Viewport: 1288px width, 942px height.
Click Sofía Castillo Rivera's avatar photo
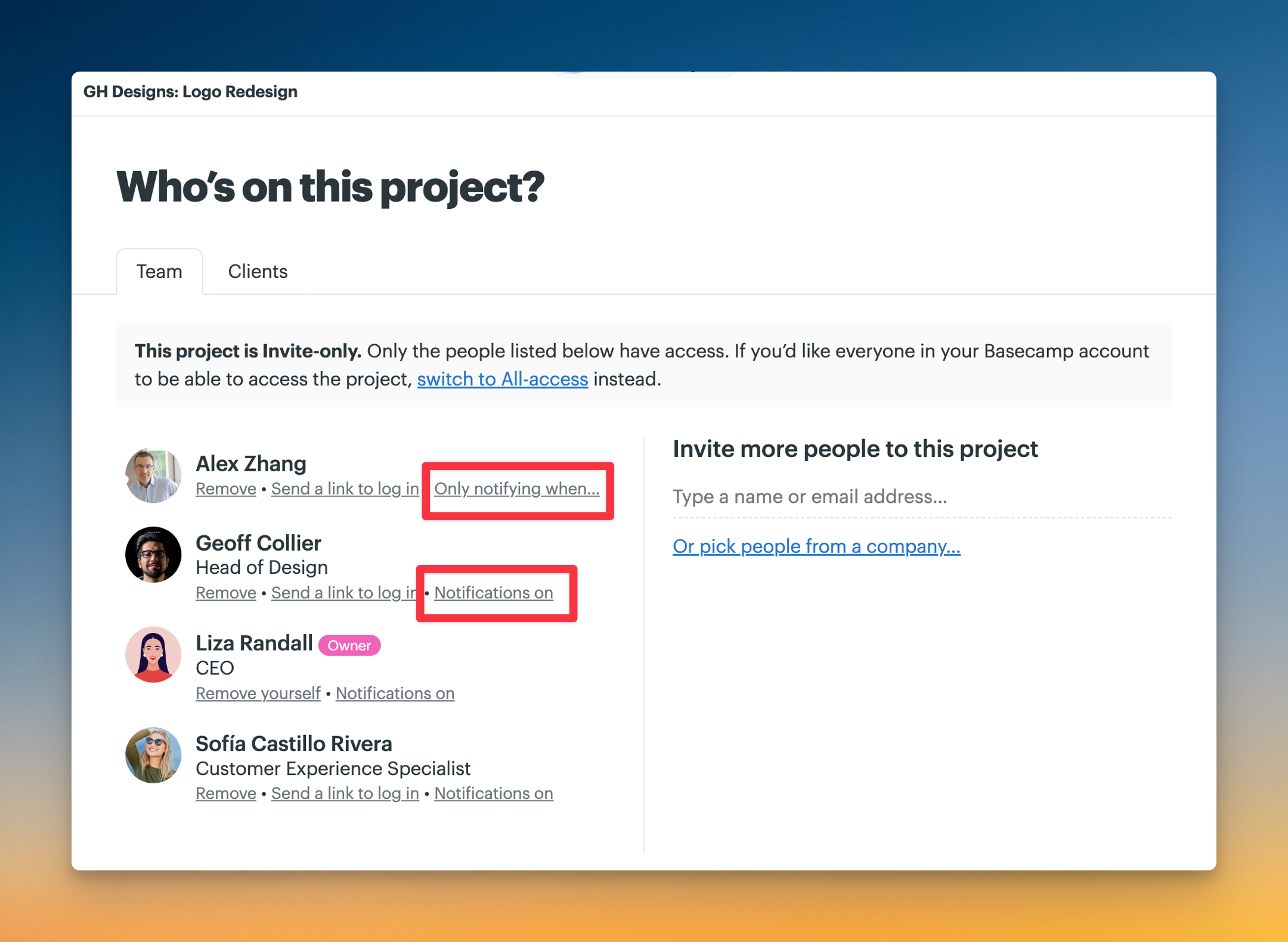[153, 755]
